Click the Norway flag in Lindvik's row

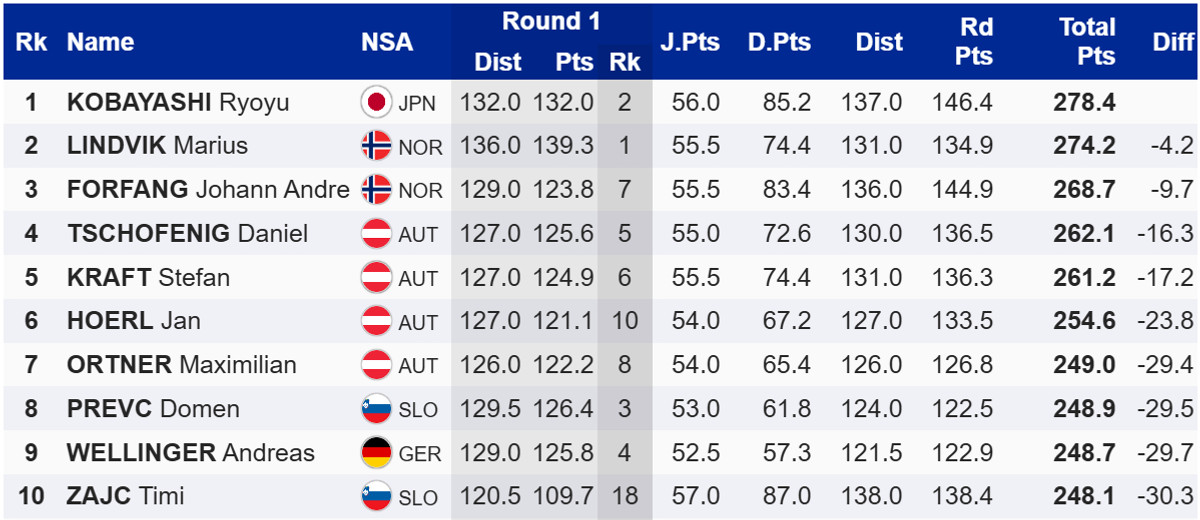coord(376,146)
